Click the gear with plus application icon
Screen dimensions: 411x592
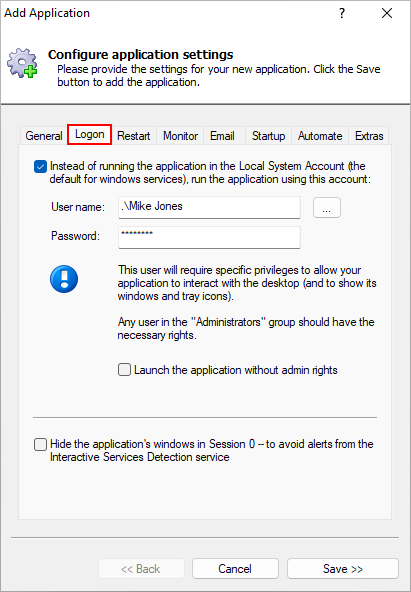point(22,63)
